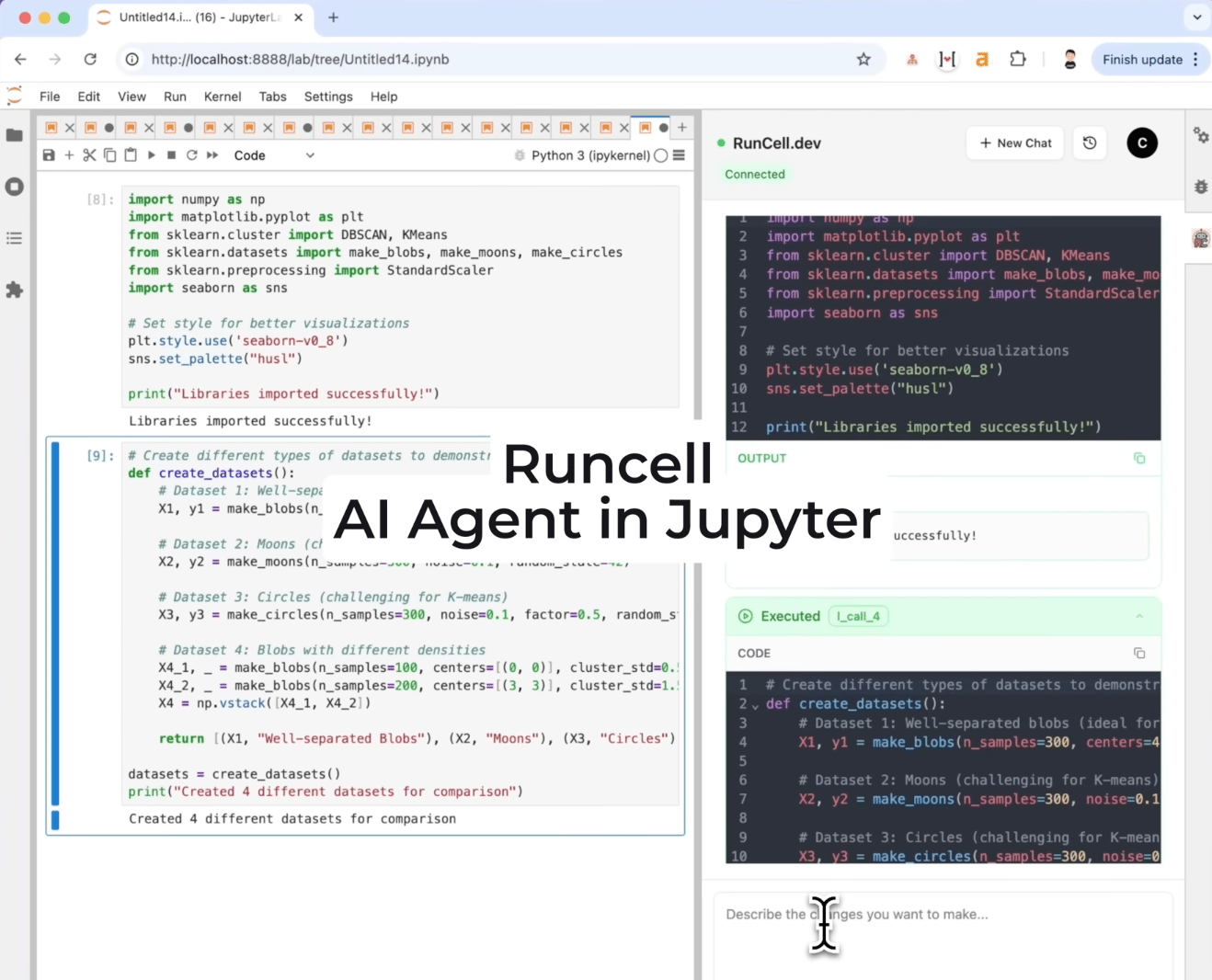Screen dimensions: 1212x980
Task: Enable the debugger in the notebook toolbar
Action: coord(520,155)
